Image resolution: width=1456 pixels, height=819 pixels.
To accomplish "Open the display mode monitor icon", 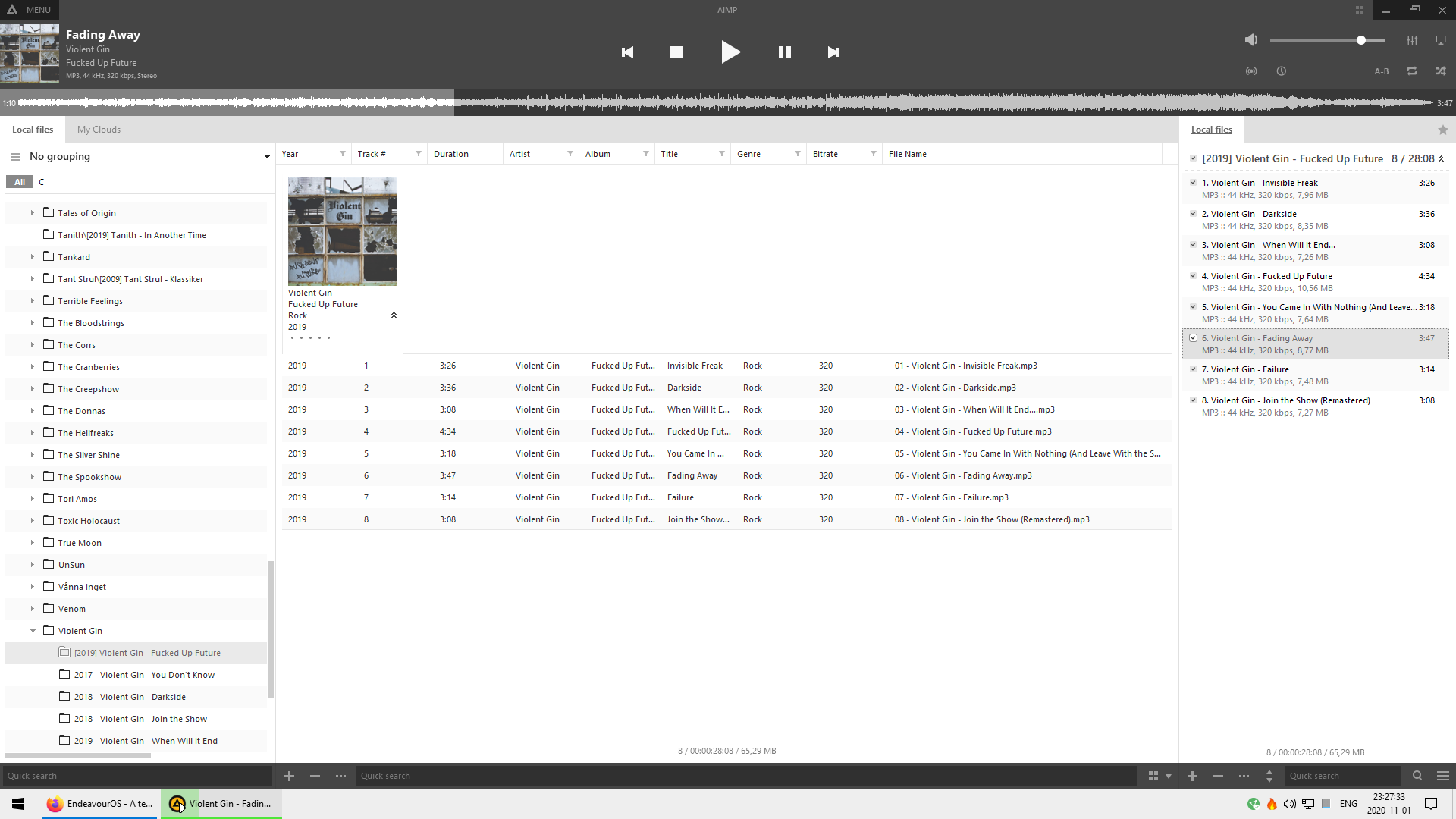I will 1441,40.
